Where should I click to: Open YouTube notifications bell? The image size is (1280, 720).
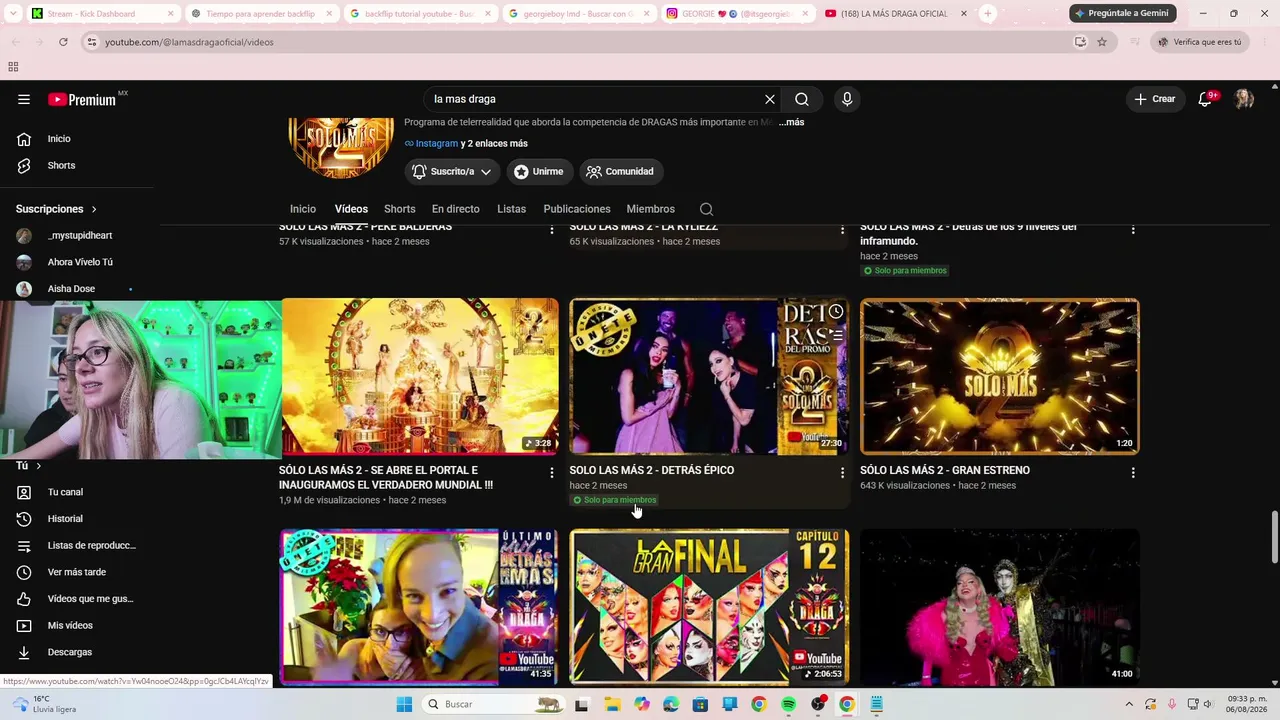pyautogui.click(x=1206, y=99)
